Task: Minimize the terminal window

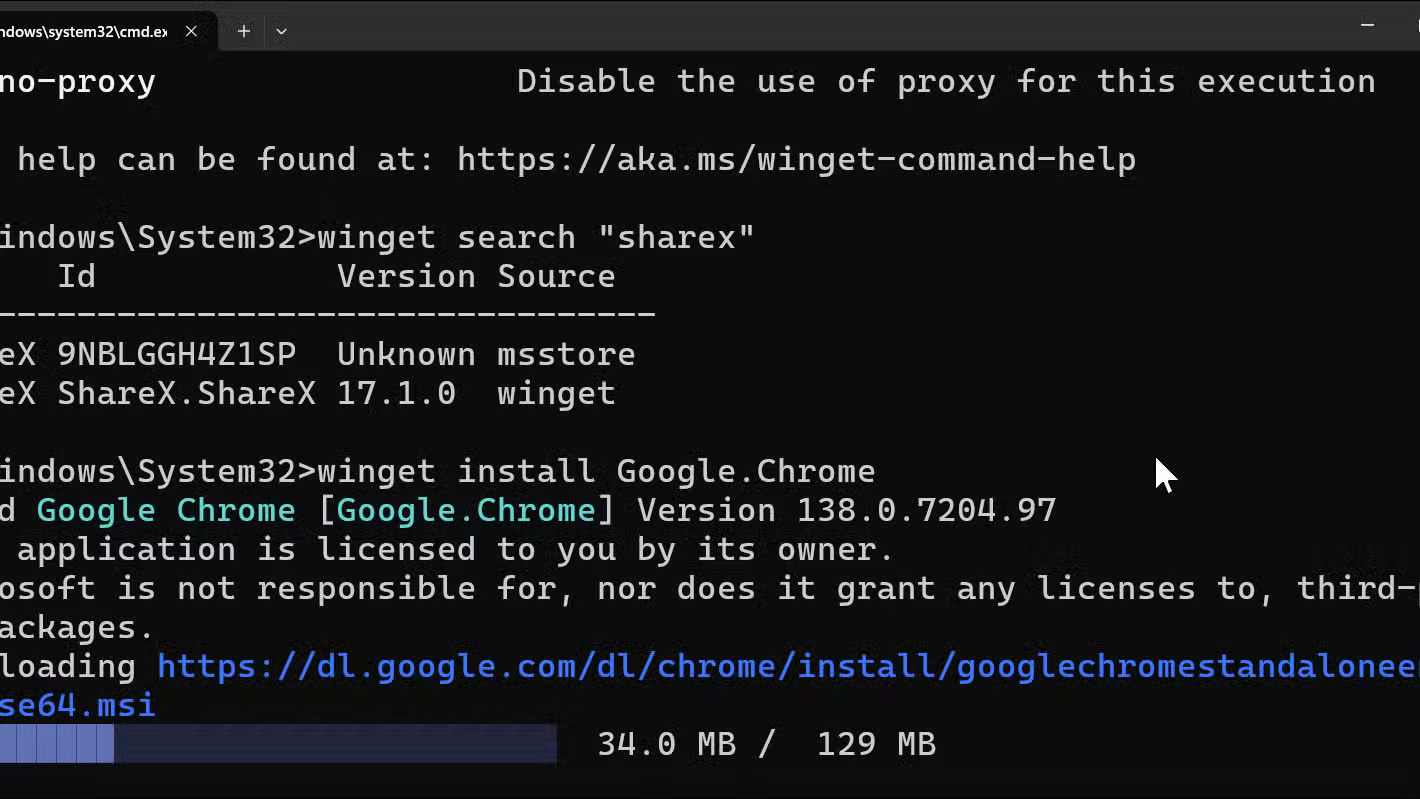Action: [1368, 24]
